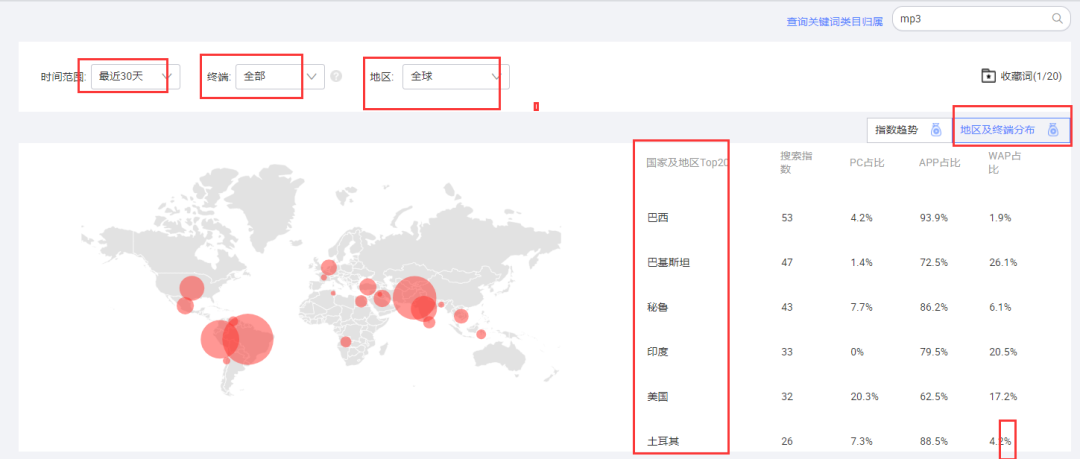Click PC占比 value 20.3% for 美国
This screenshot has height=459, width=1080.
point(864,397)
